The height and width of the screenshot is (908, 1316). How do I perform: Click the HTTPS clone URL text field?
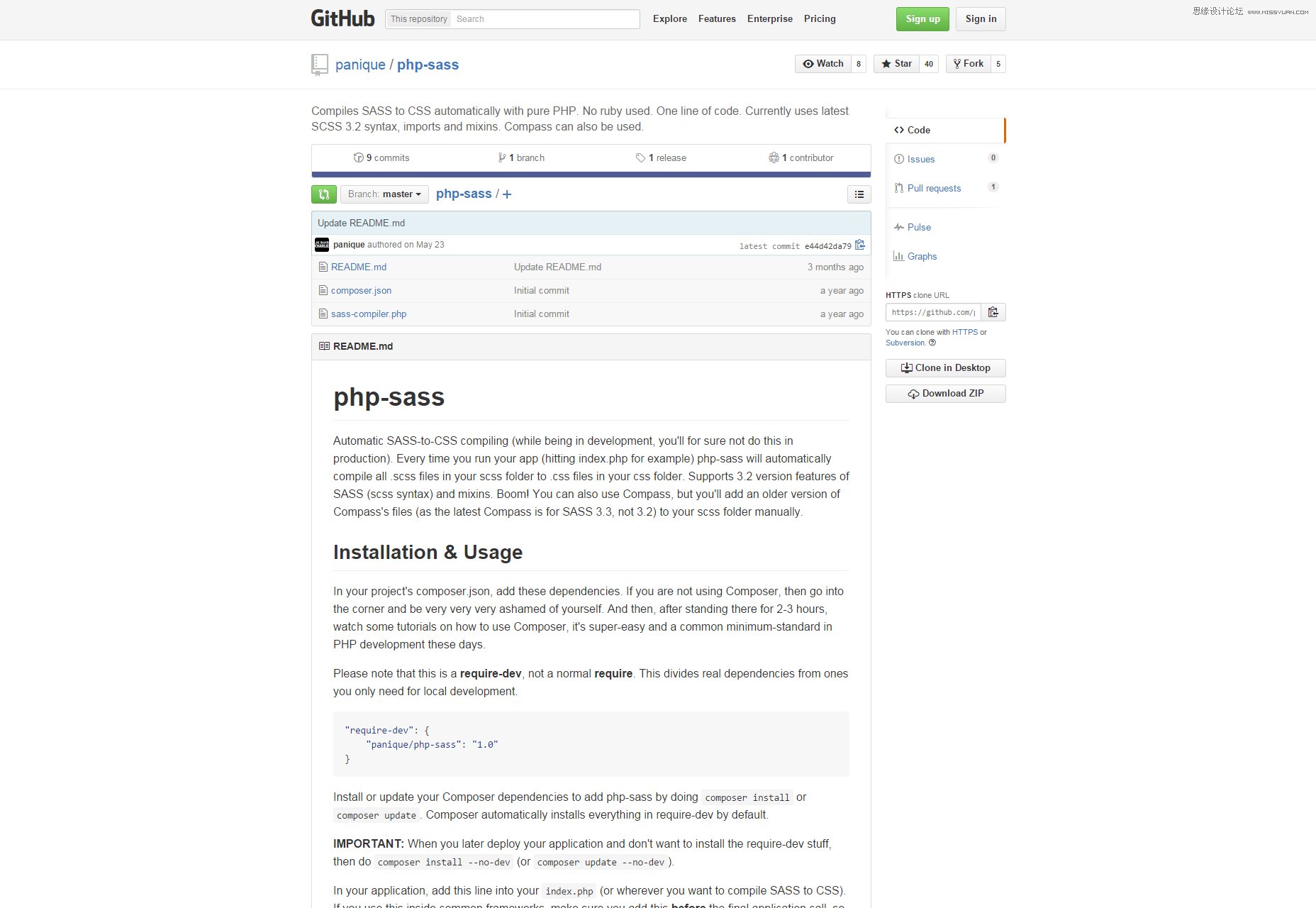[x=933, y=312]
